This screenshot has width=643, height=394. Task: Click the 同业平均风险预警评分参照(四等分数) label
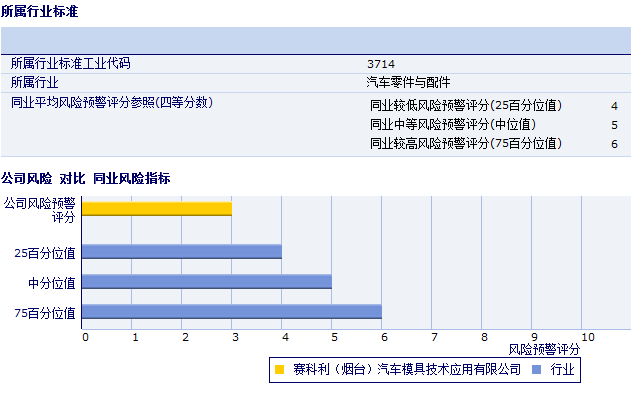tap(112, 102)
